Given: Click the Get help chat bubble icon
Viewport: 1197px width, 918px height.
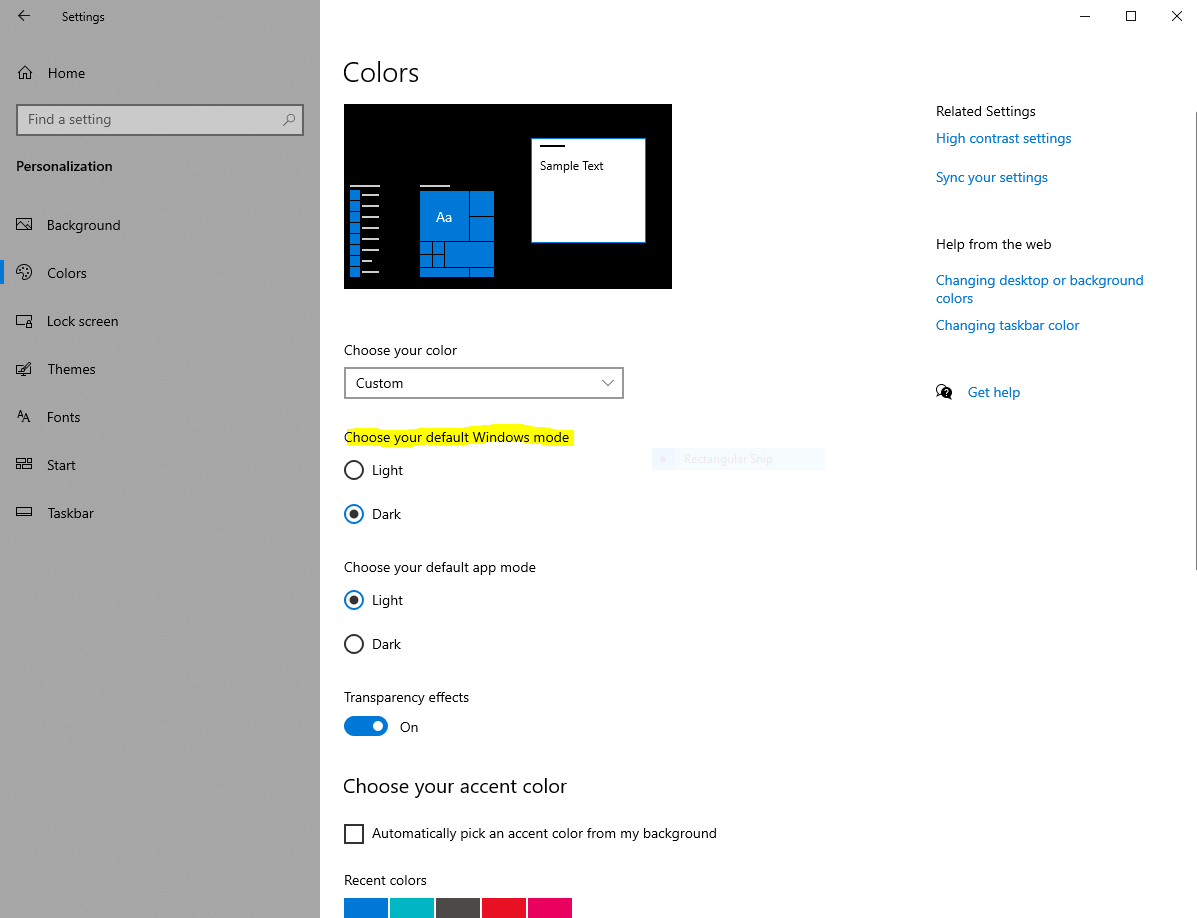Looking at the screenshot, I should 944,391.
